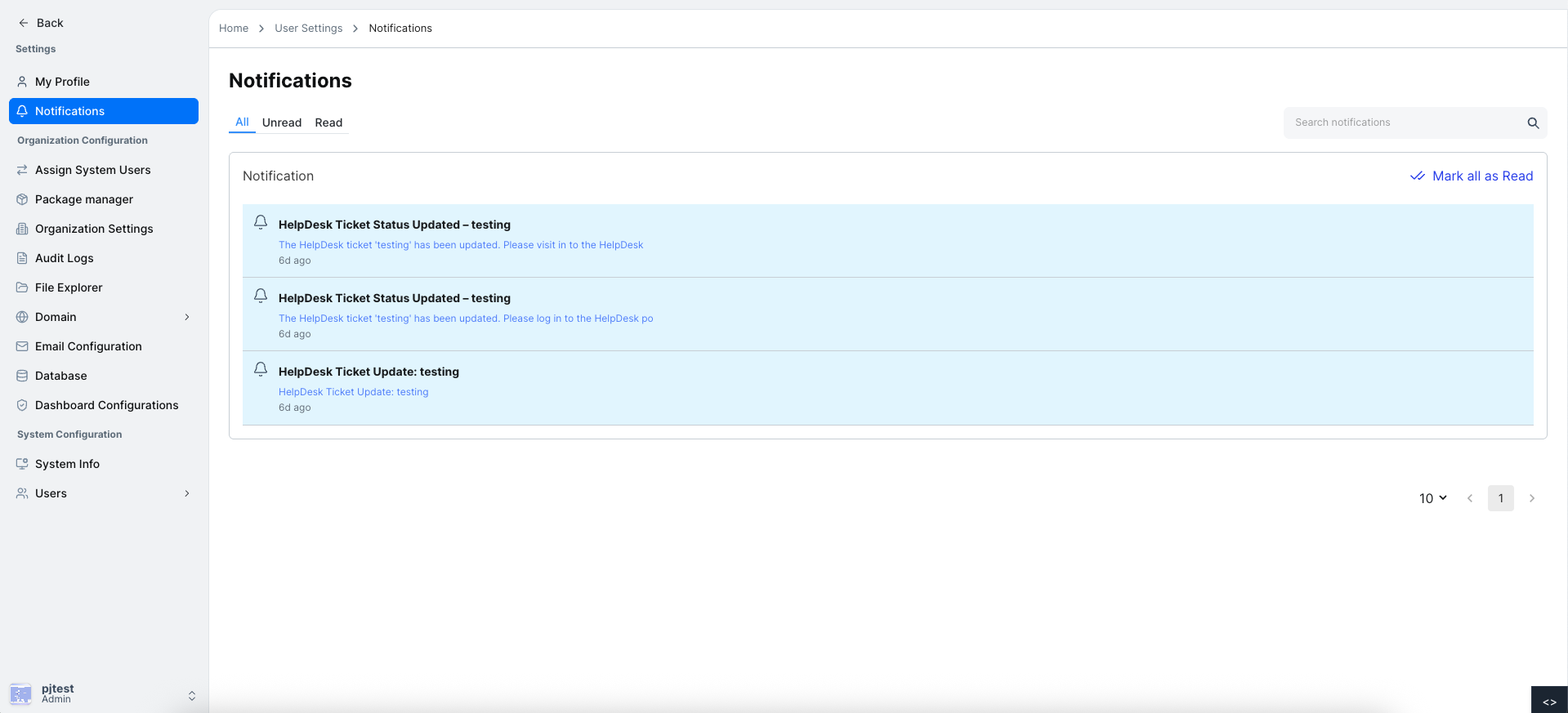Expand the Domain submenu chevron
Screen dimensions: 1568x713
pyautogui.click(x=187, y=317)
